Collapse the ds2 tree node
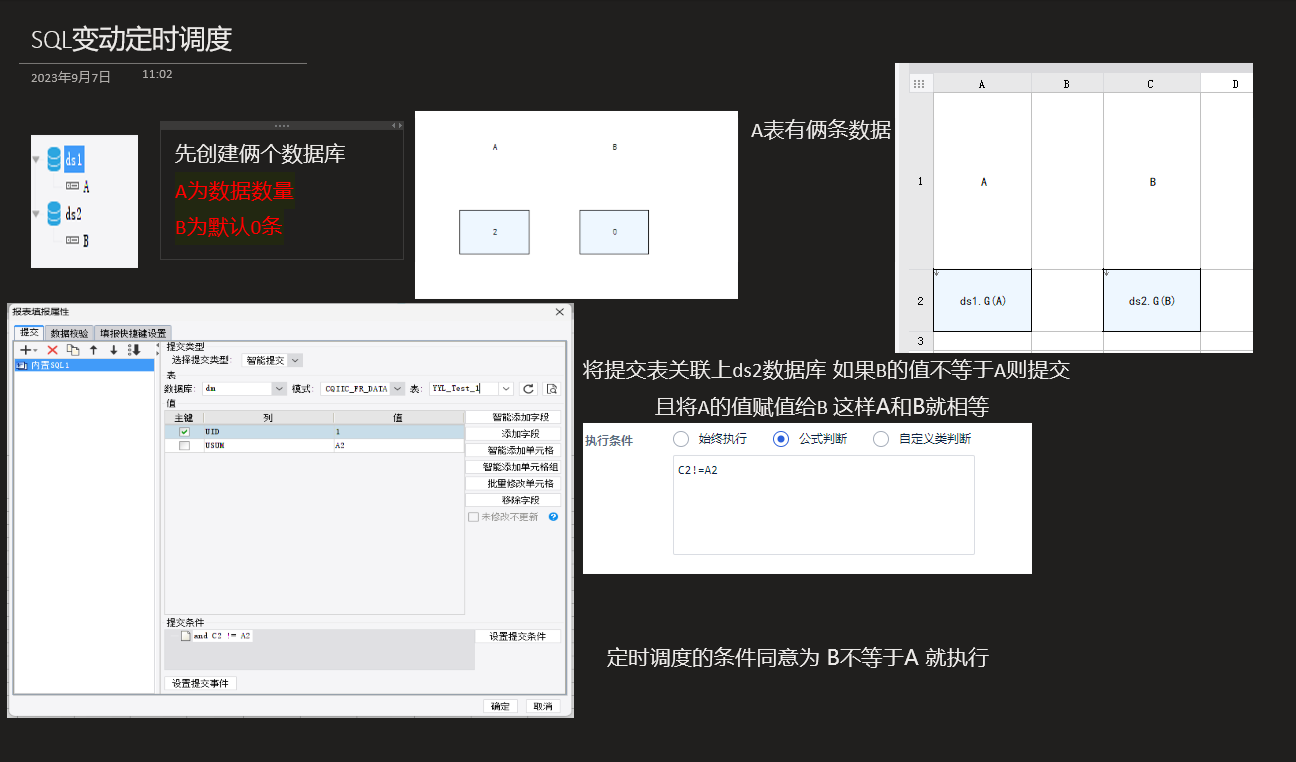Screen dimensions: 1296x762 coord(37,214)
